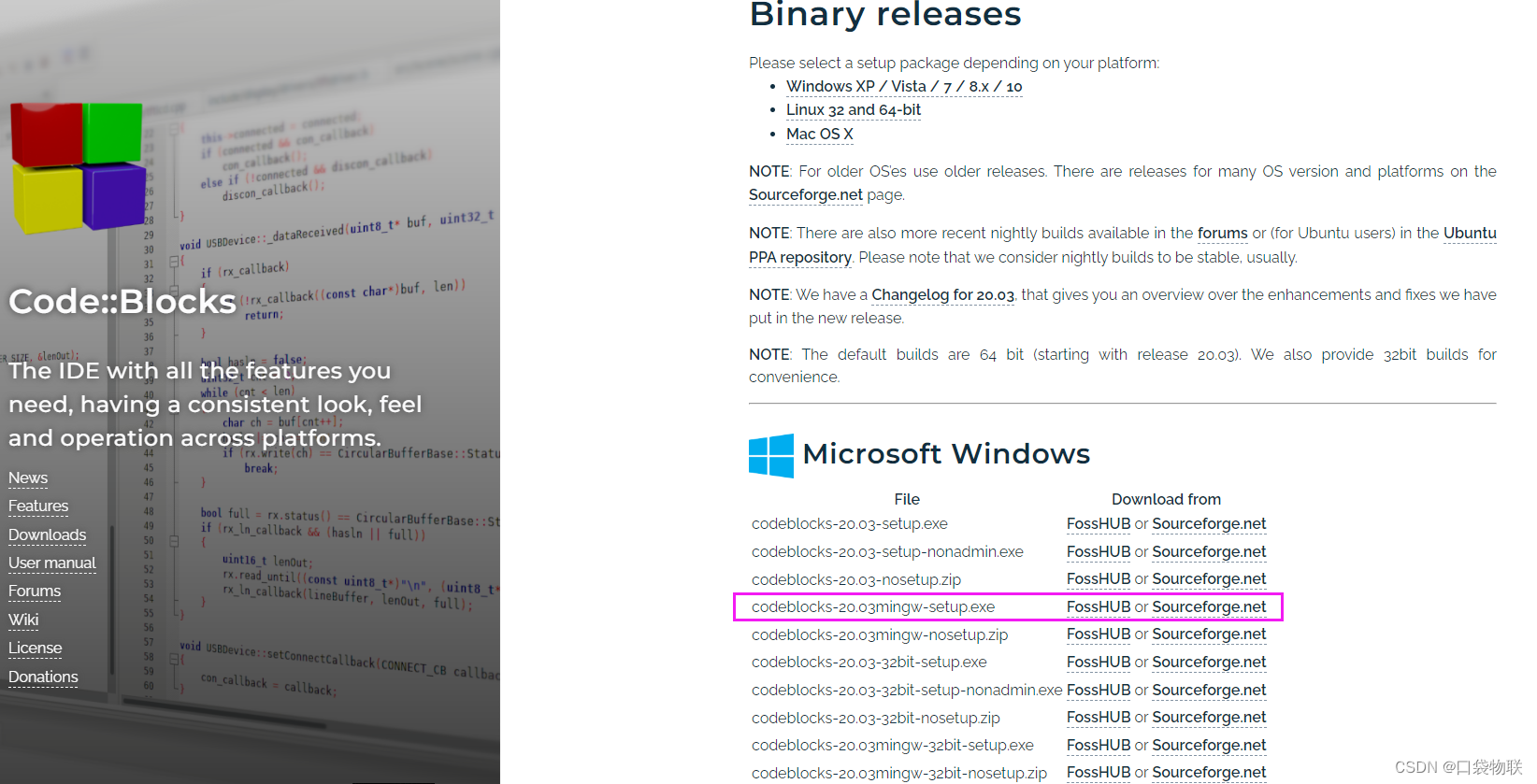
Task: Follow the forums link for nightly builds
Action: click(x=1223, y=234)
